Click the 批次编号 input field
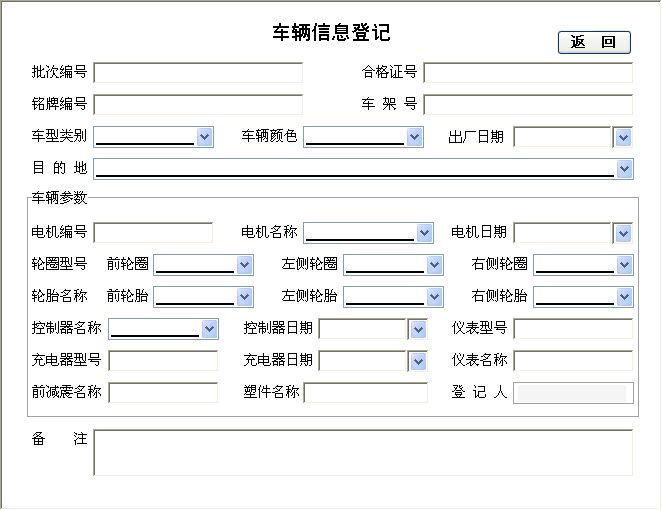Image resolution: width=662 pixels, height=510 pixels. (198, 73)
